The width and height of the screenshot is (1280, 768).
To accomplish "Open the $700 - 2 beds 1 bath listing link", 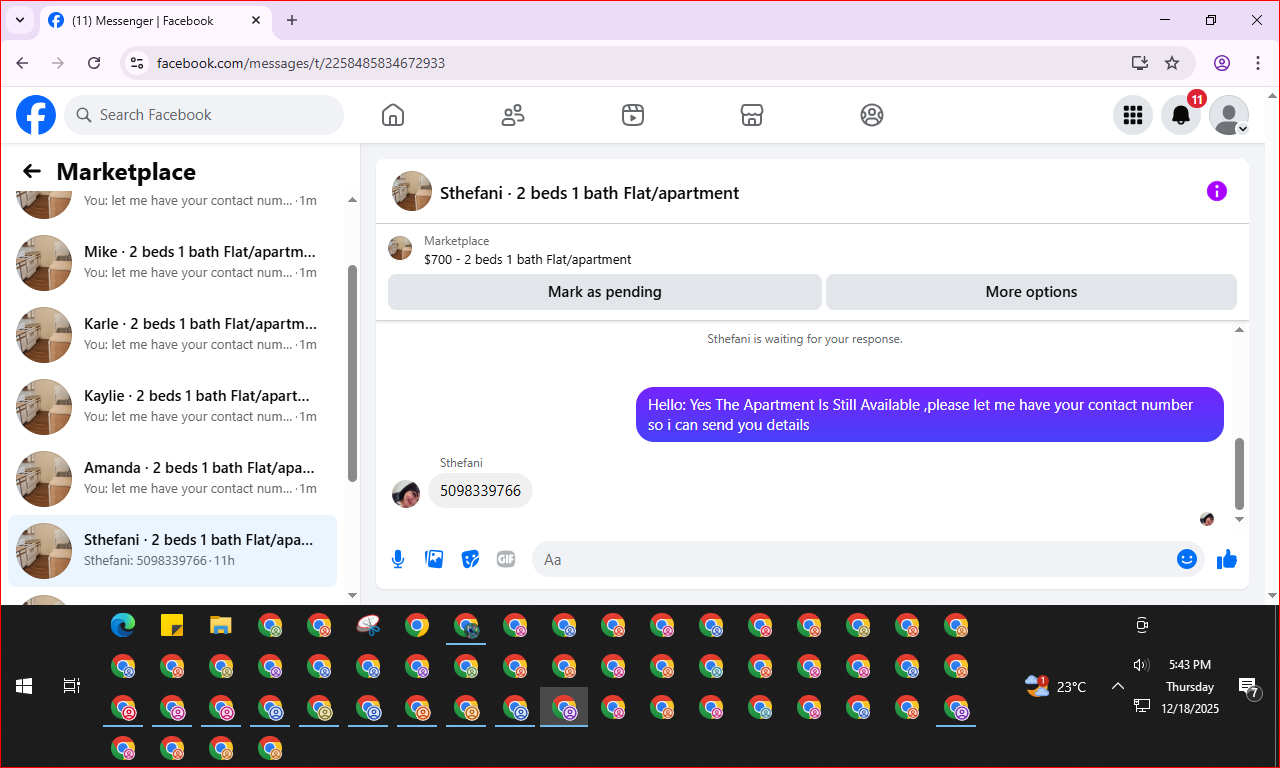I will [x=527, y=259].
